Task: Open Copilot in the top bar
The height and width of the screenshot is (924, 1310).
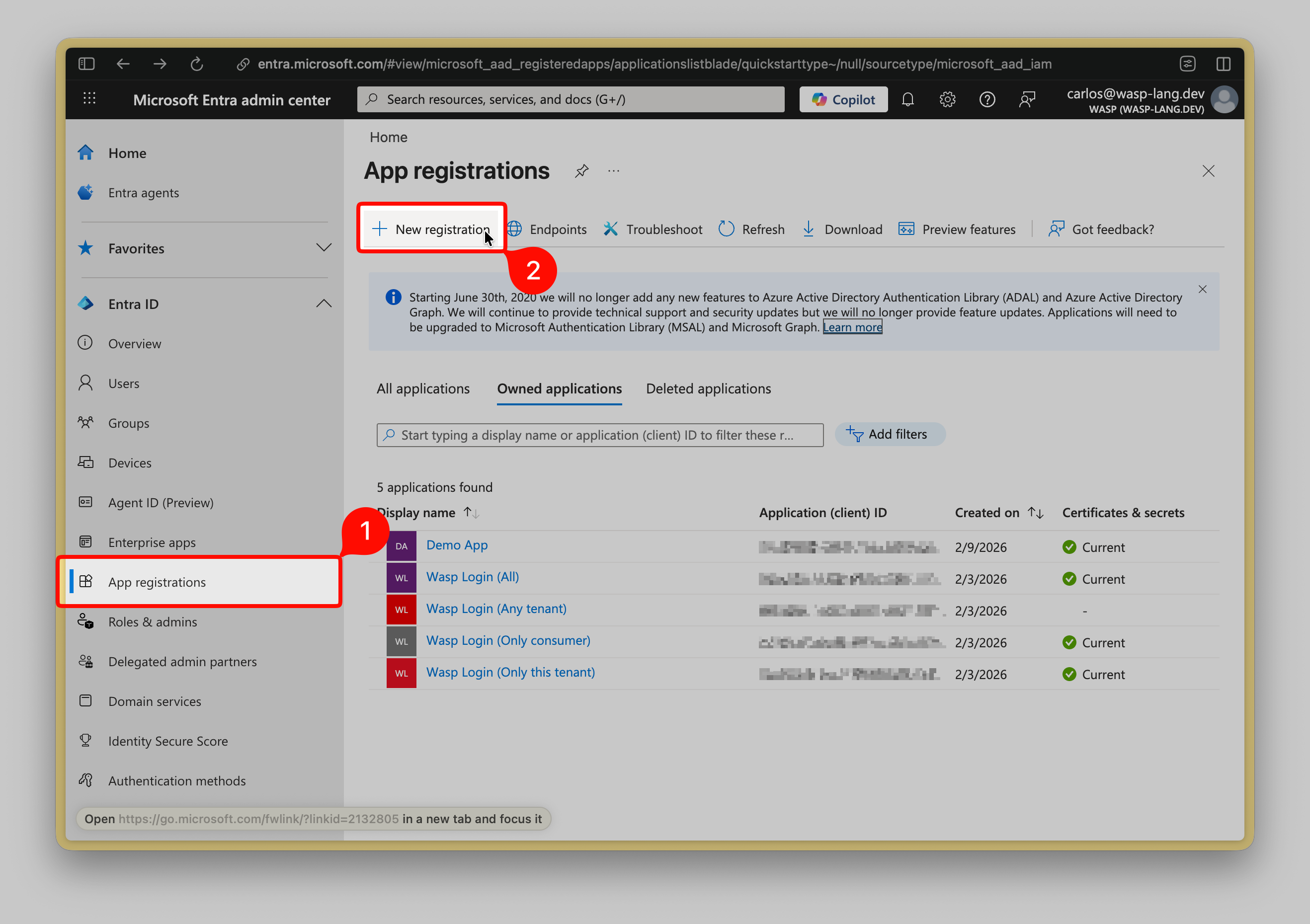Action: coord(843,99)
